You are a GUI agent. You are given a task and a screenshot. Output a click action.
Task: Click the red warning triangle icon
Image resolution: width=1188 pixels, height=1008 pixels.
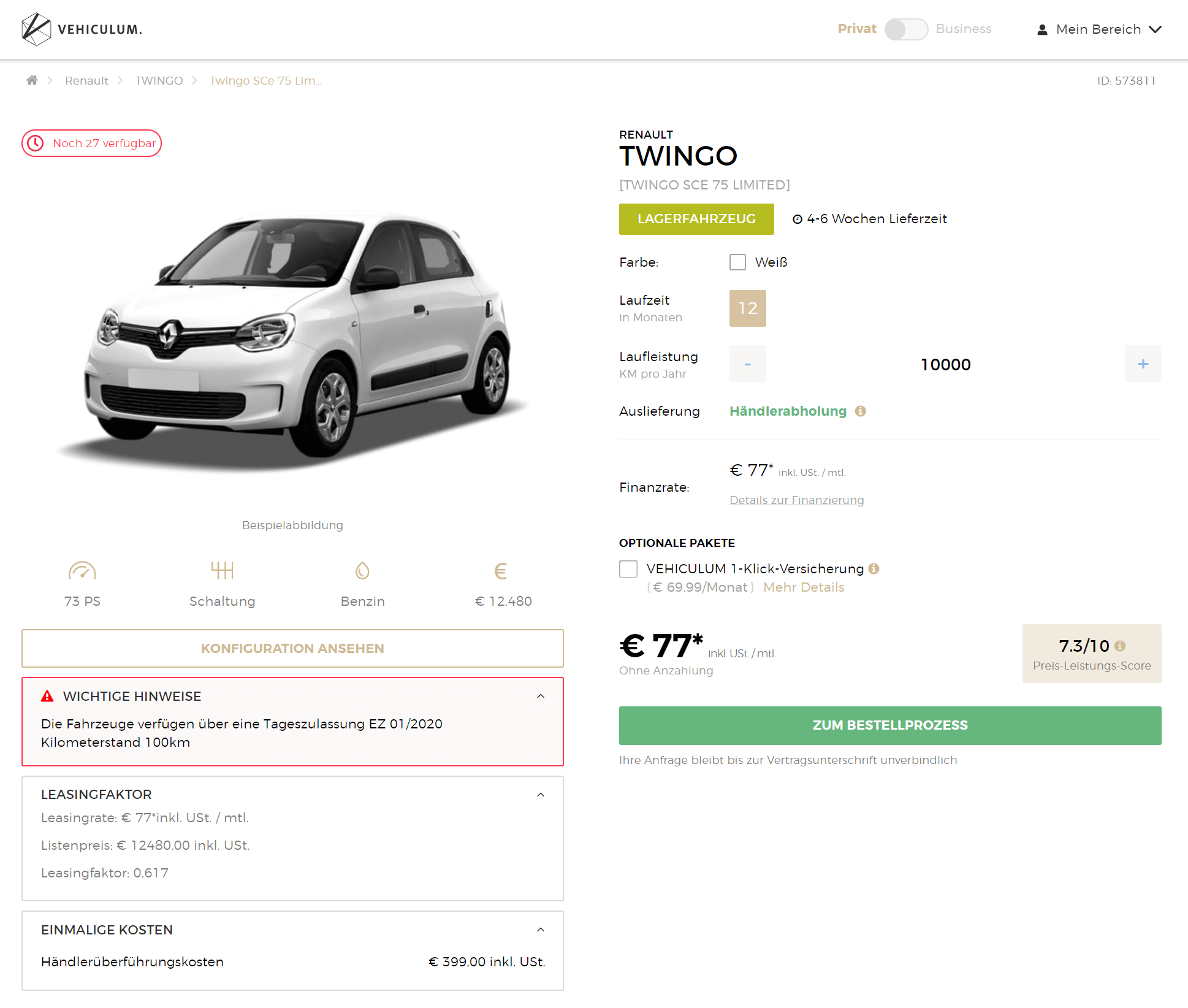(47, 696)
